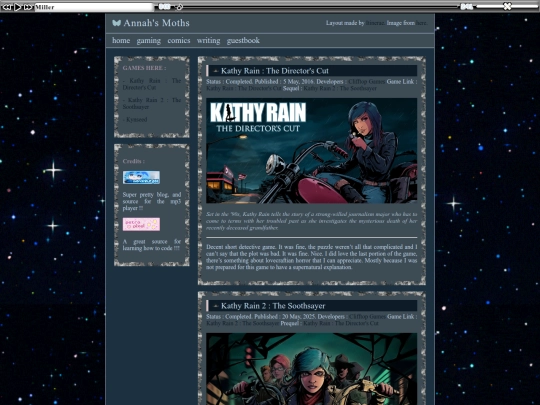Open the comics section
This screenshot has height=405, width=540.
[179, 40]
